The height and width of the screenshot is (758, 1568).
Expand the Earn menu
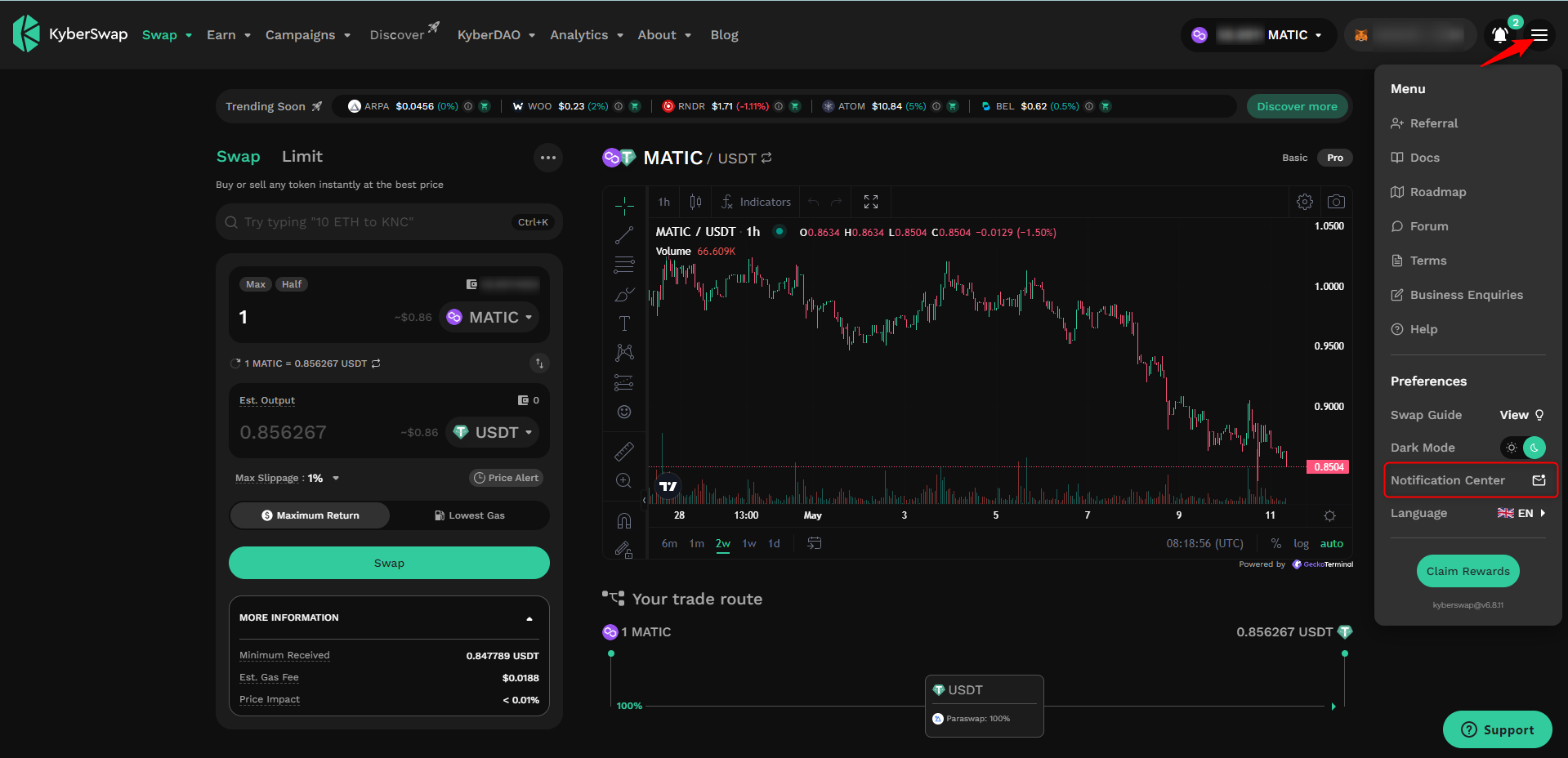coord(229,35)
